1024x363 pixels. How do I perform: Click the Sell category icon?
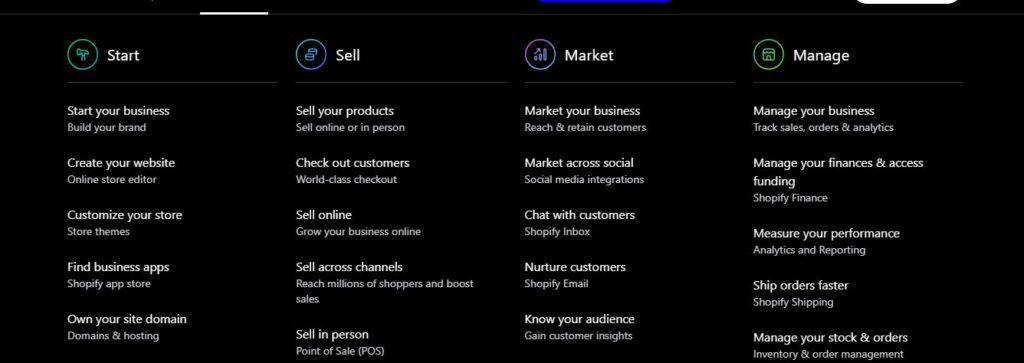click(x=311, y=55)
